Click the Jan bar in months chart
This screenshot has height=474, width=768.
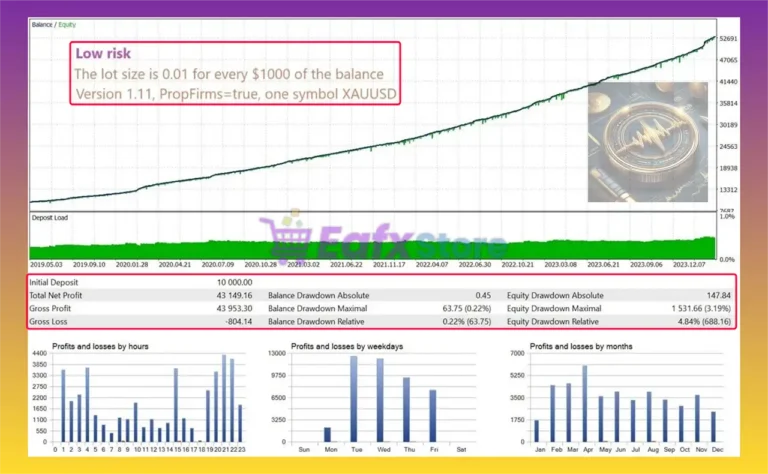(536, 431)
